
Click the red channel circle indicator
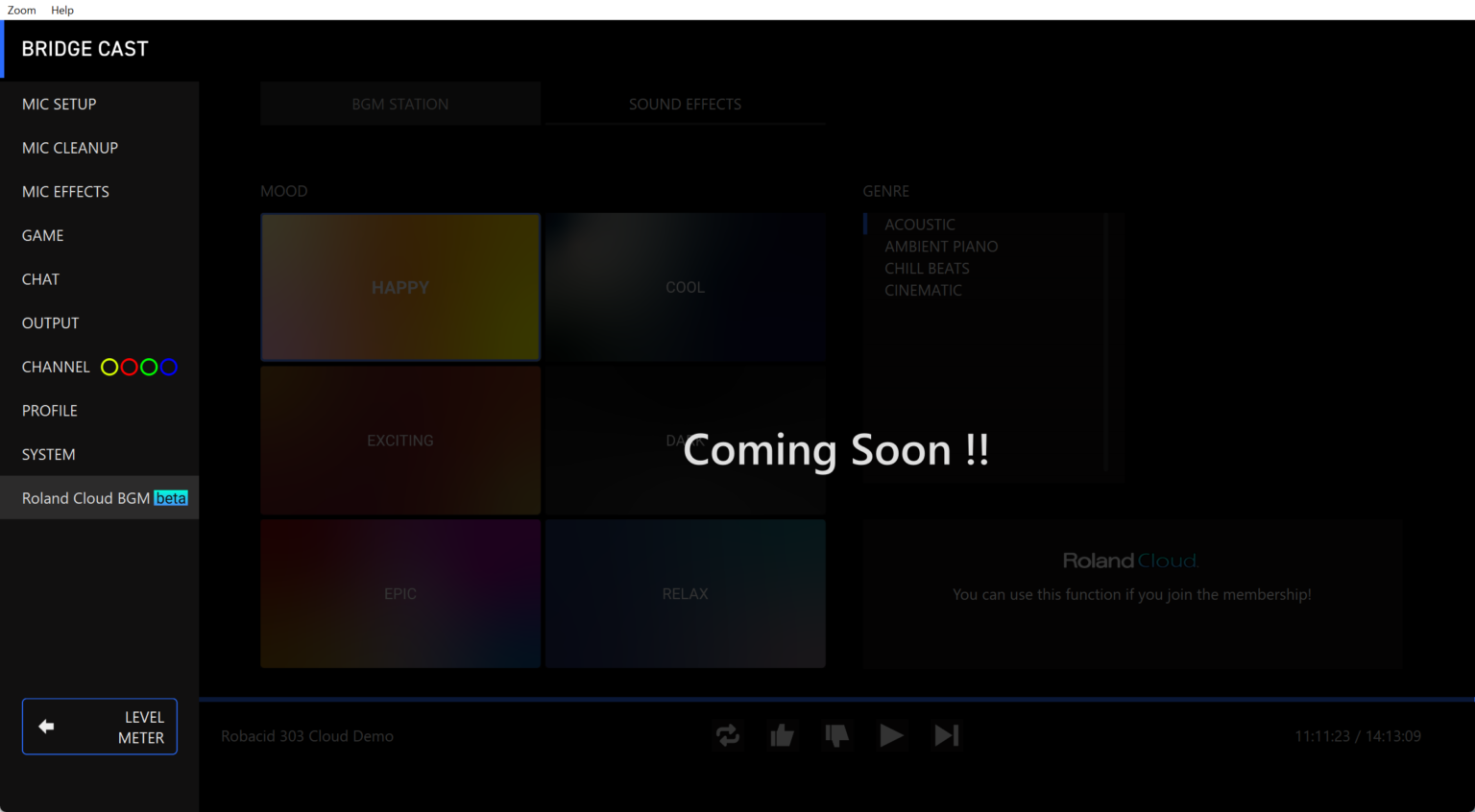130,368
